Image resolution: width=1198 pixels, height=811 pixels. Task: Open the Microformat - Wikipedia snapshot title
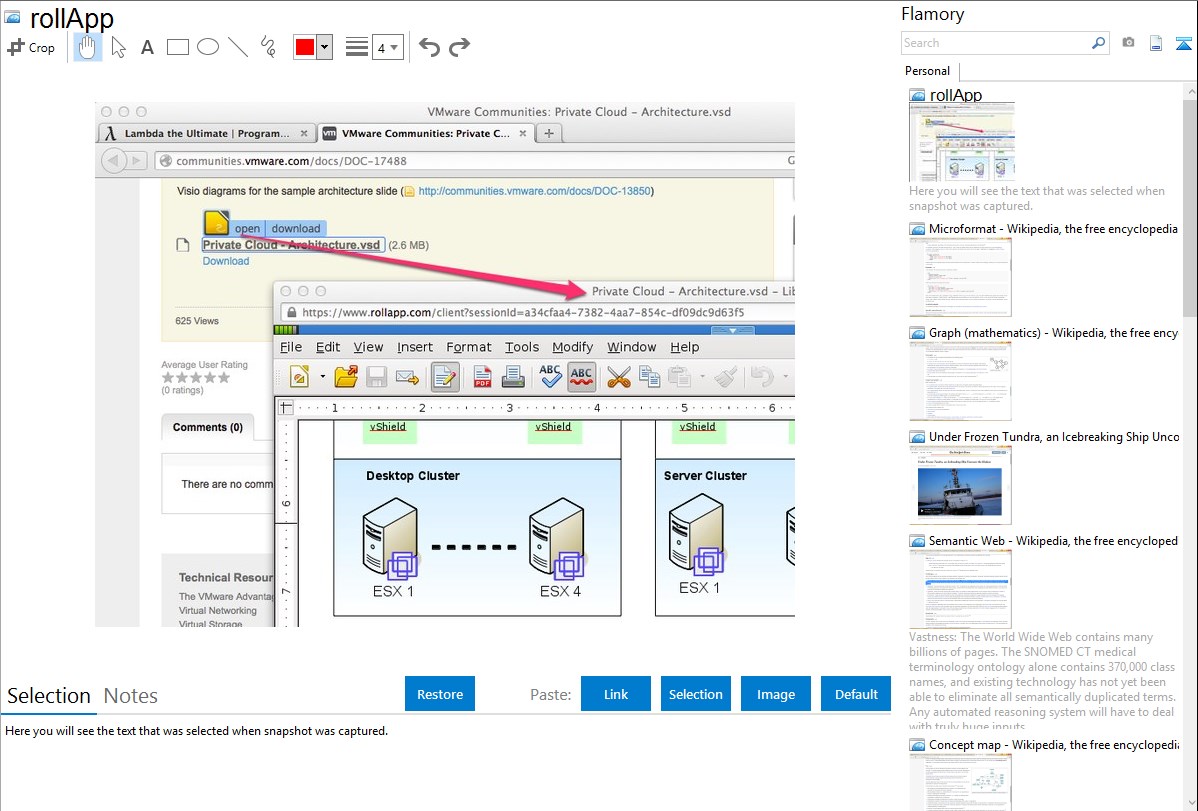1053,229
